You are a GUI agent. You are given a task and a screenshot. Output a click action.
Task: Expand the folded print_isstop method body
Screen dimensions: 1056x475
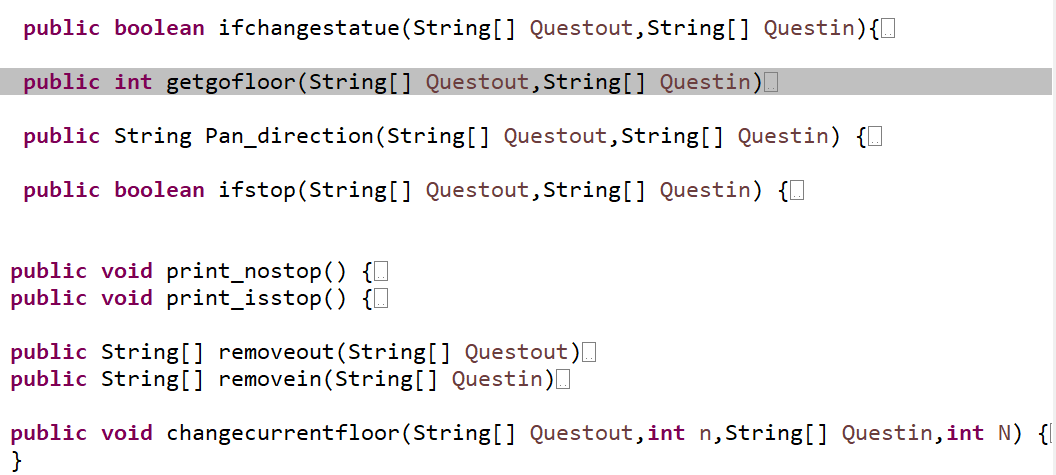pyautogui.click(x=380, y=298)
